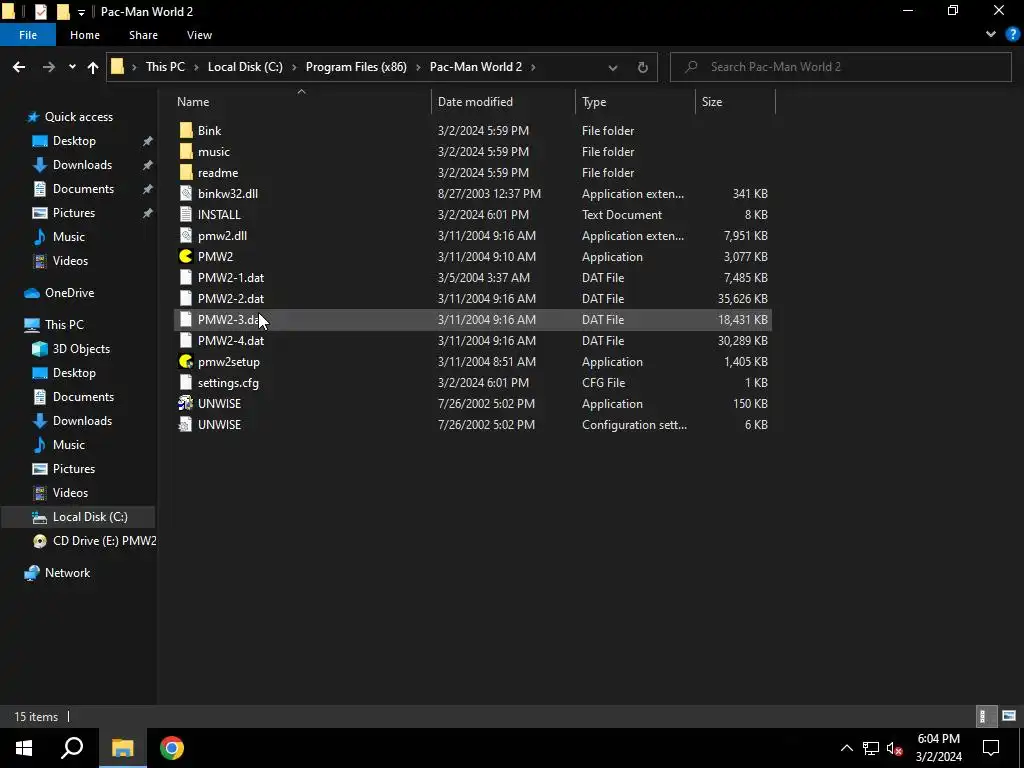Open the Home ribbon tab
This screenshot has height=768, width=1024.
point(85,35)
